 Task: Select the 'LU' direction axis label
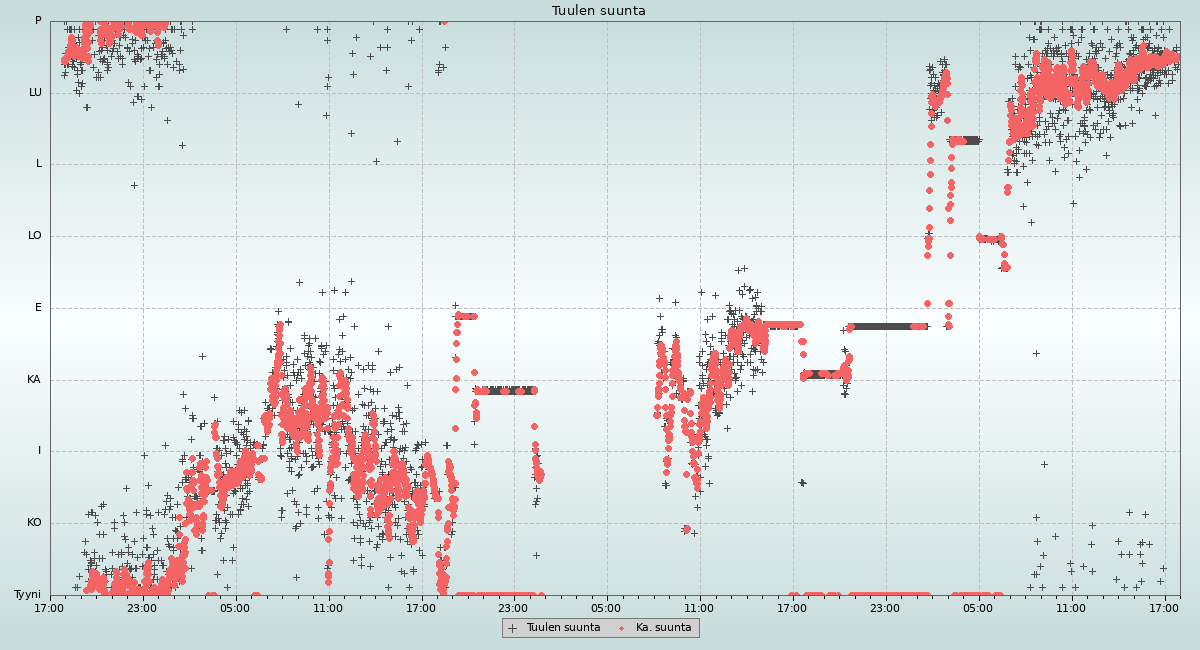[x=35, y=93]
